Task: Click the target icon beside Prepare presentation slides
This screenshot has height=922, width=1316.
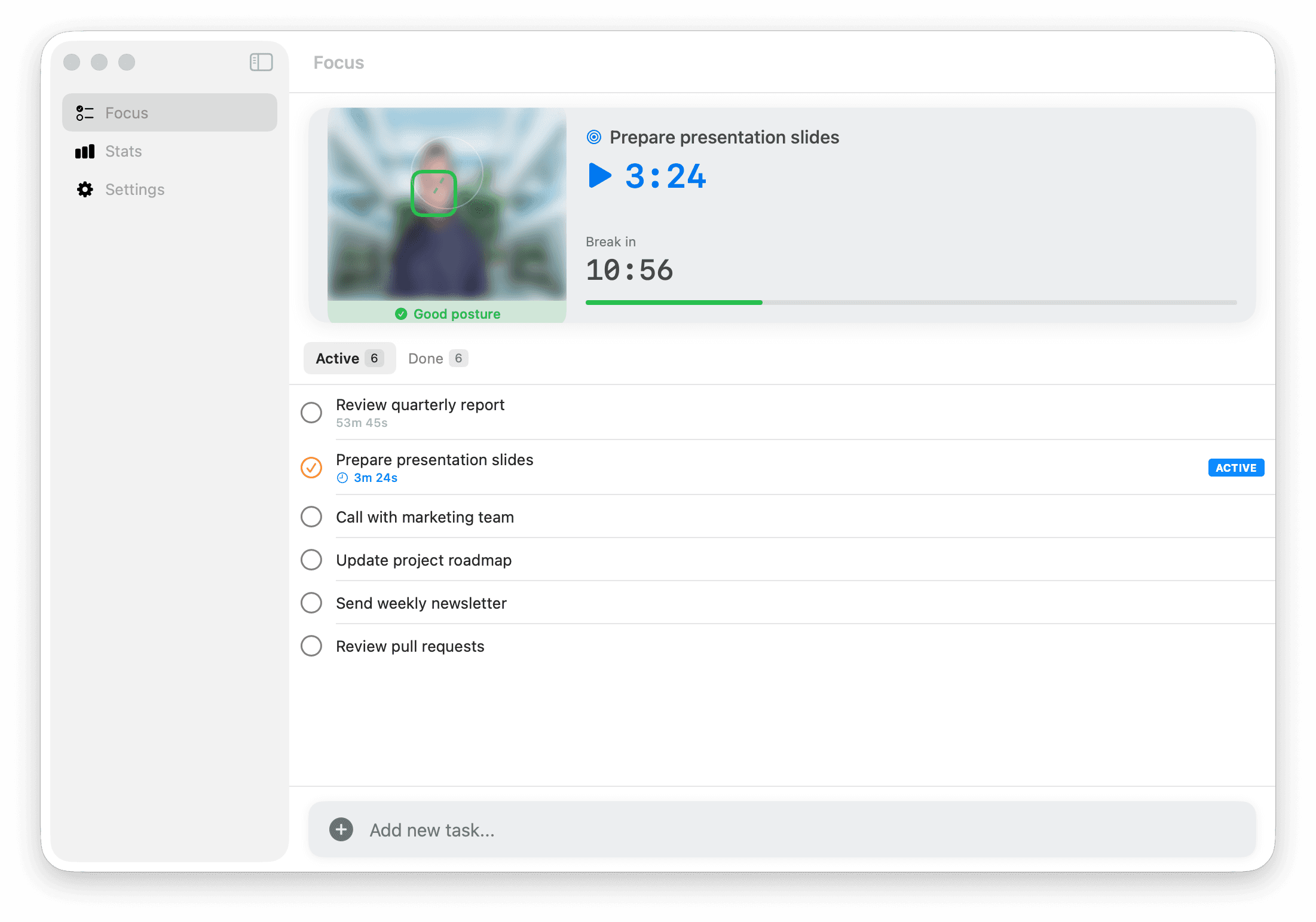Action: point(593,136)
